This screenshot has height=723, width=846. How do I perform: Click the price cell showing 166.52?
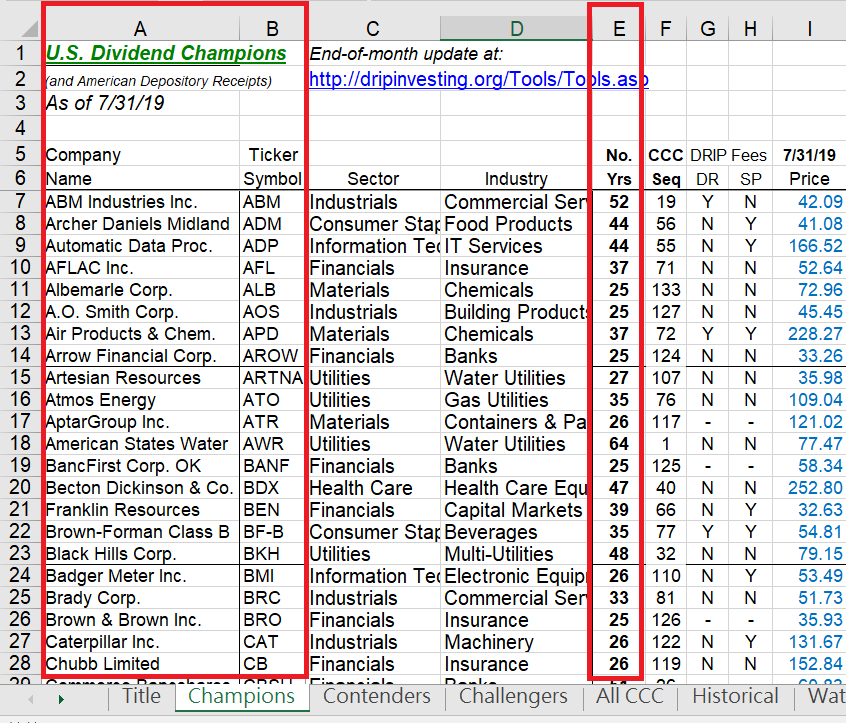pos(809,246)
